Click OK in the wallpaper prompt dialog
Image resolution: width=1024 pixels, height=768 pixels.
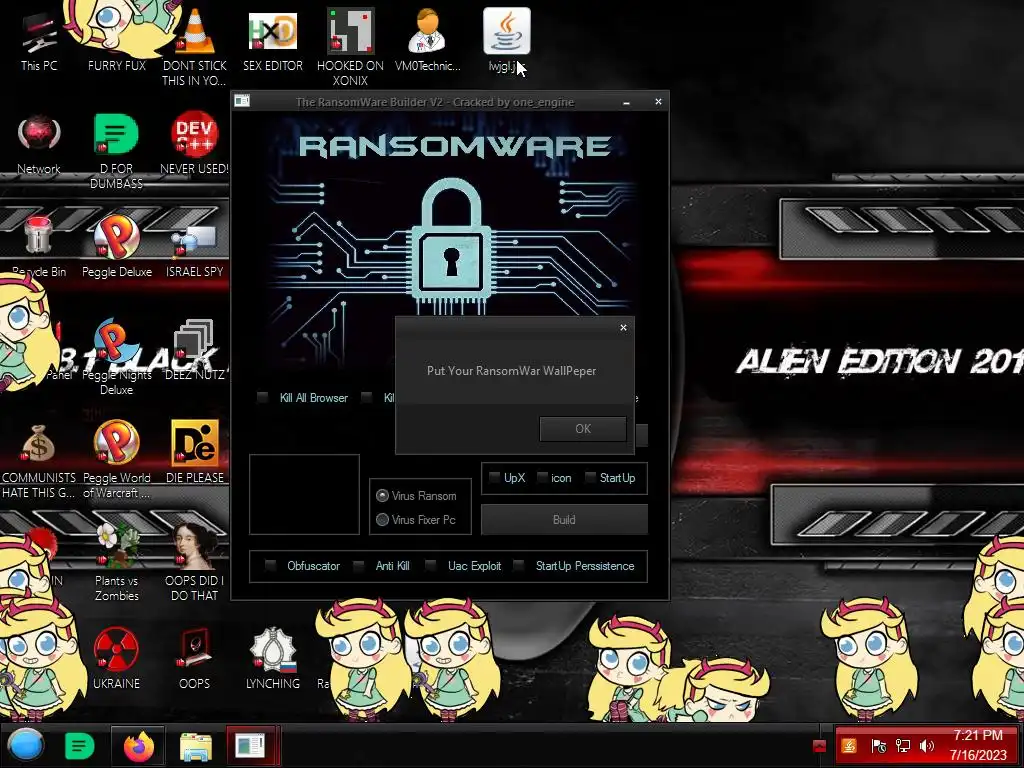pyautogui.click(x=583, y=428)
